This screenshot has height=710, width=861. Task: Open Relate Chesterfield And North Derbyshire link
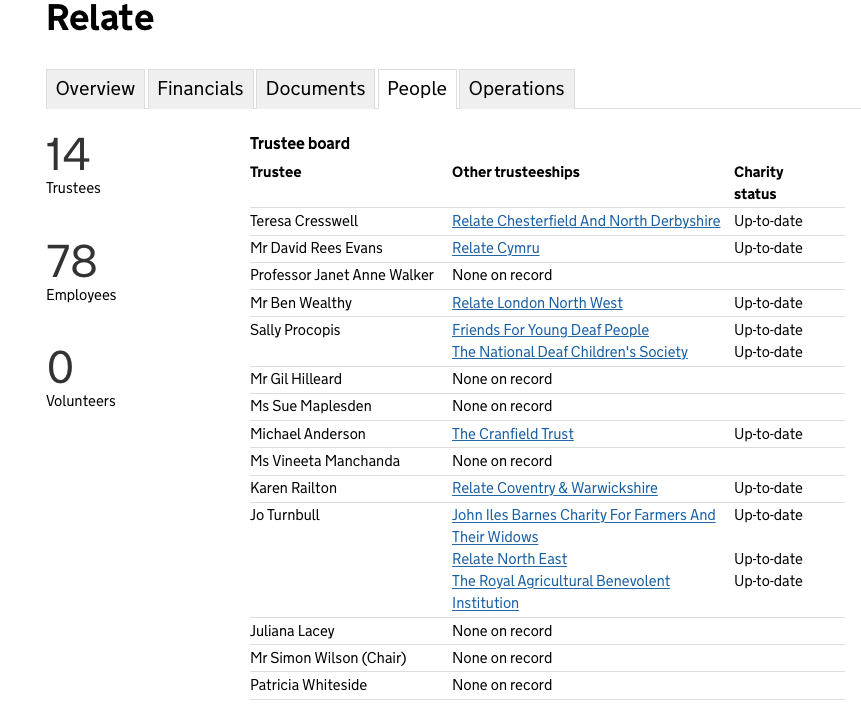click(x=585, y=221)
